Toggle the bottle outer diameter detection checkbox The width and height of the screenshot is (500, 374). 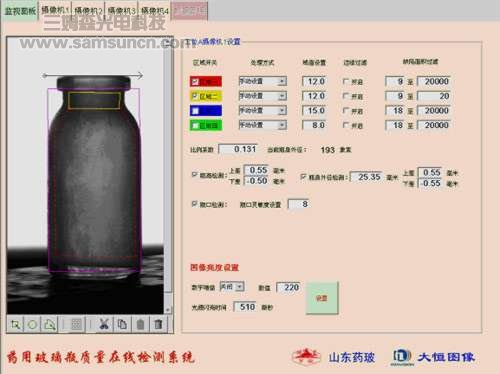tap(303, 177)
